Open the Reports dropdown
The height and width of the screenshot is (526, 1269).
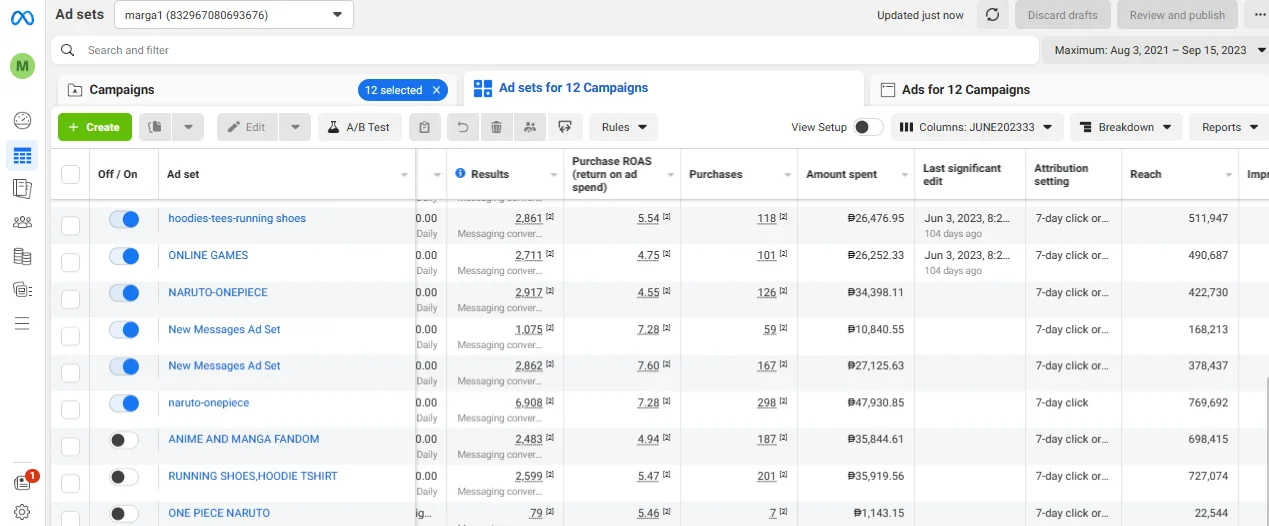(x=1229, y=127)
